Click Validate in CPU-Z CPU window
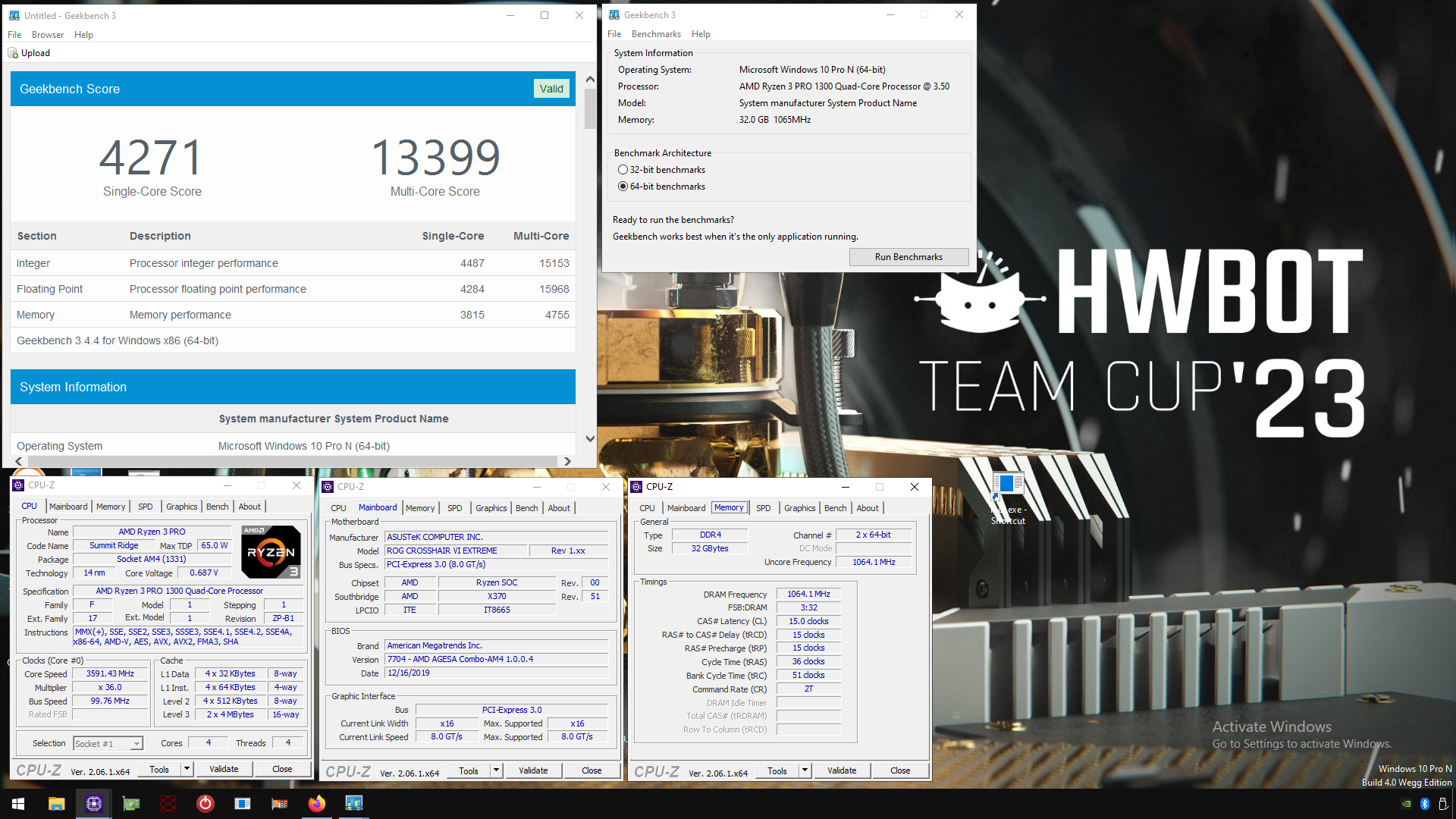 [x=224, y=769]
